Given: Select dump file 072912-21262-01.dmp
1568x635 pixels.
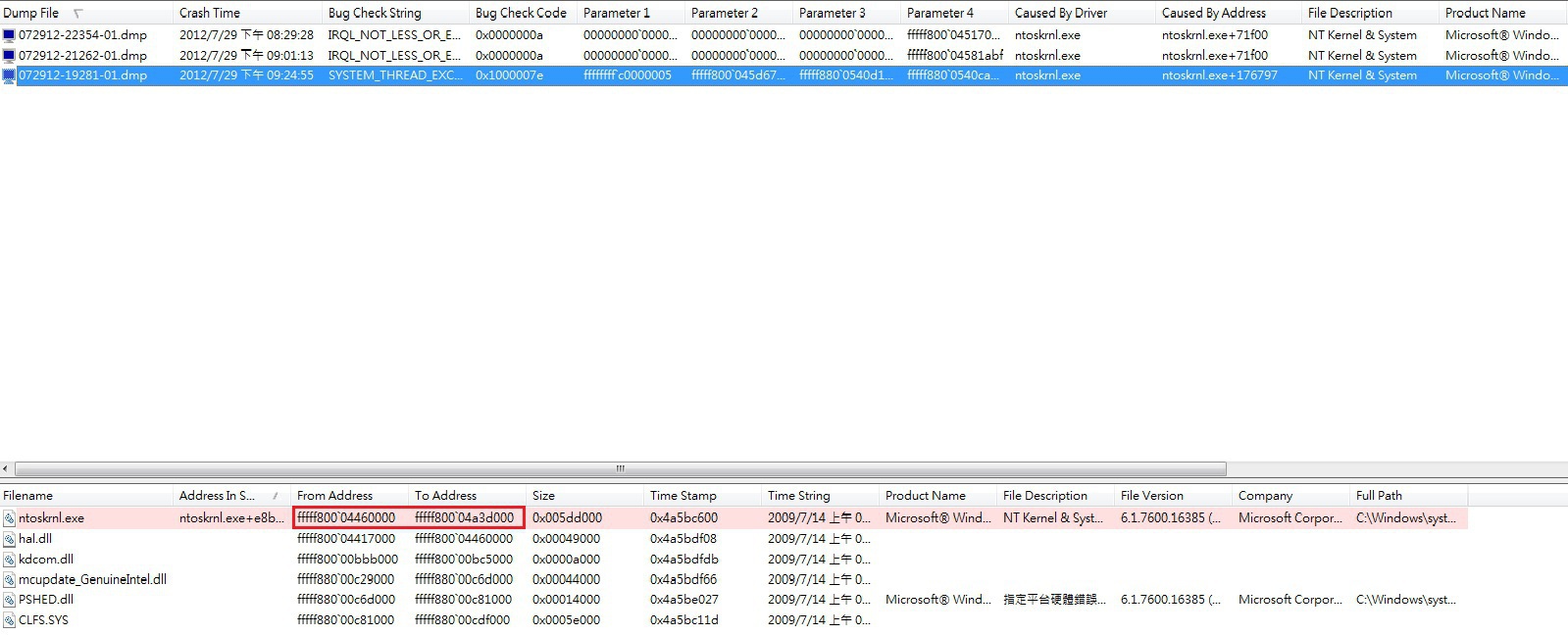Looking at the screenshot, I should coord(82,55).
